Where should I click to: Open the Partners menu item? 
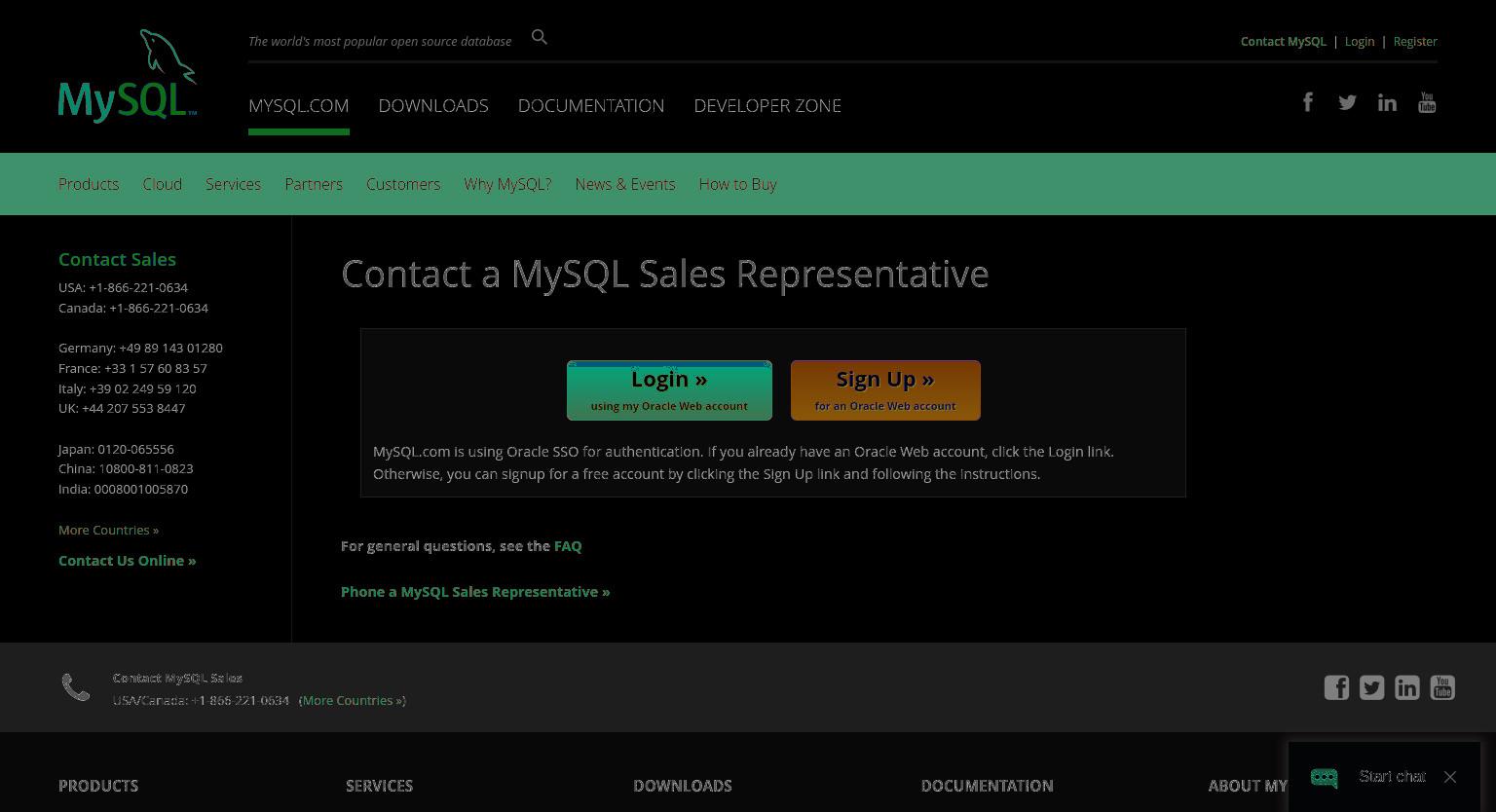point(314,184)
